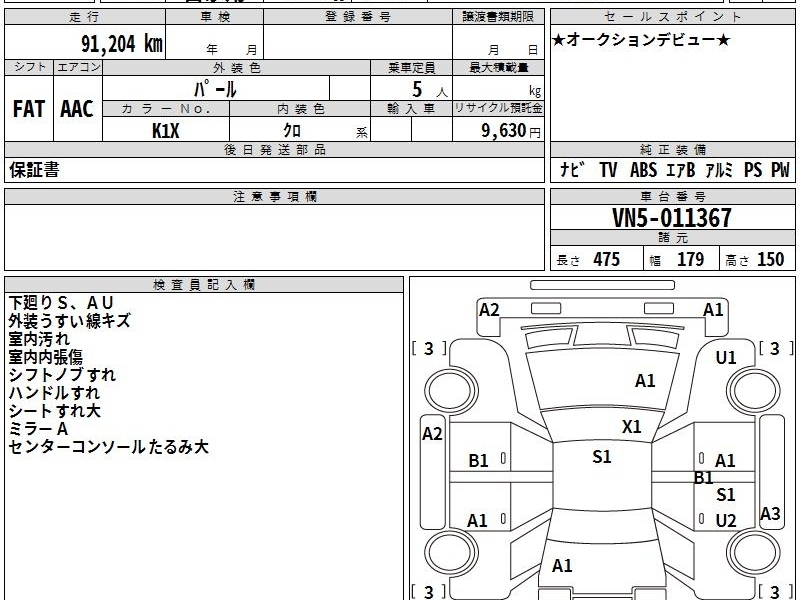
Task: Select the length value 長さ 475
Action: (x=588, y=259)
